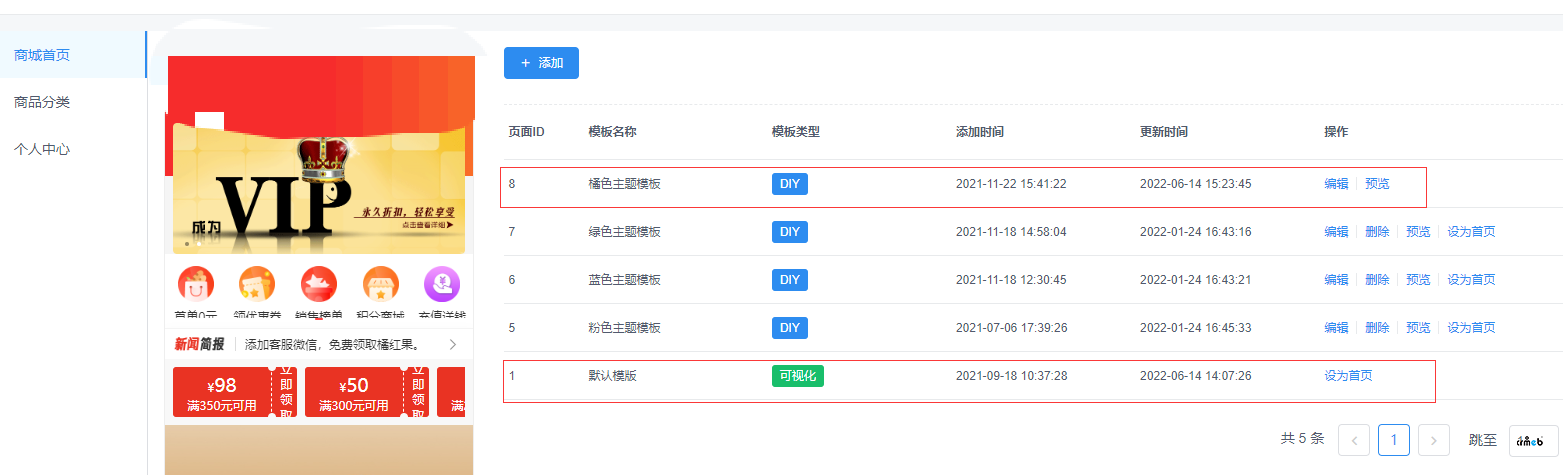Viewport: 1563px width, 475px height.
Task: Click 预览 for 橘色主题模板
Action: (x=1377, y=184)
